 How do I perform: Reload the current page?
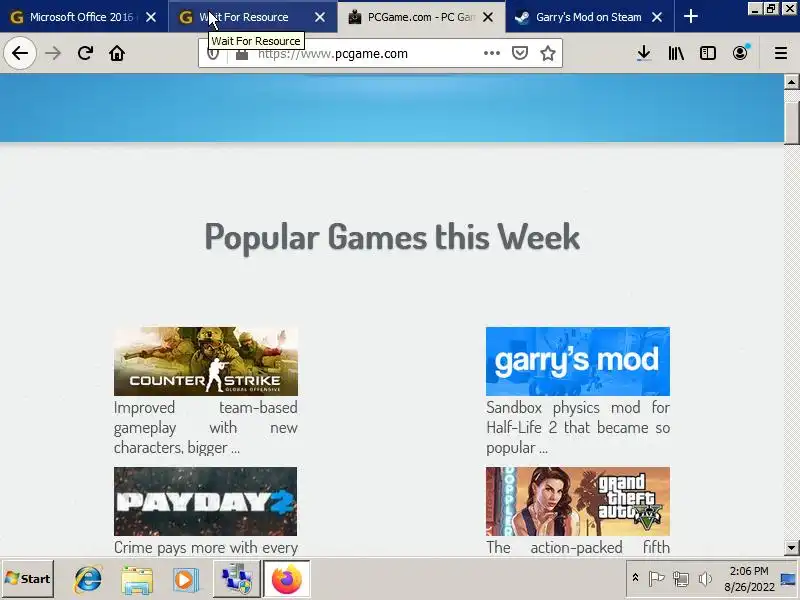point(85,53)
